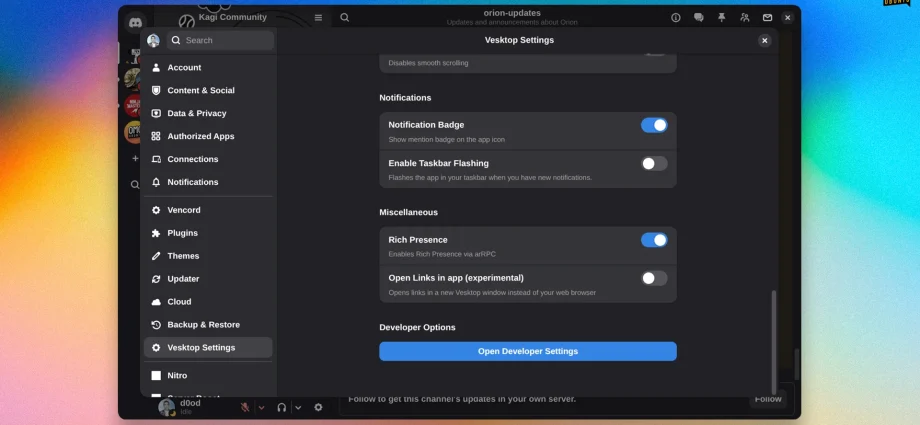Click Authorized Apps grid icon
Image resolution: width=920 pixels, height=425 pixels.
(x=156, y=136)
